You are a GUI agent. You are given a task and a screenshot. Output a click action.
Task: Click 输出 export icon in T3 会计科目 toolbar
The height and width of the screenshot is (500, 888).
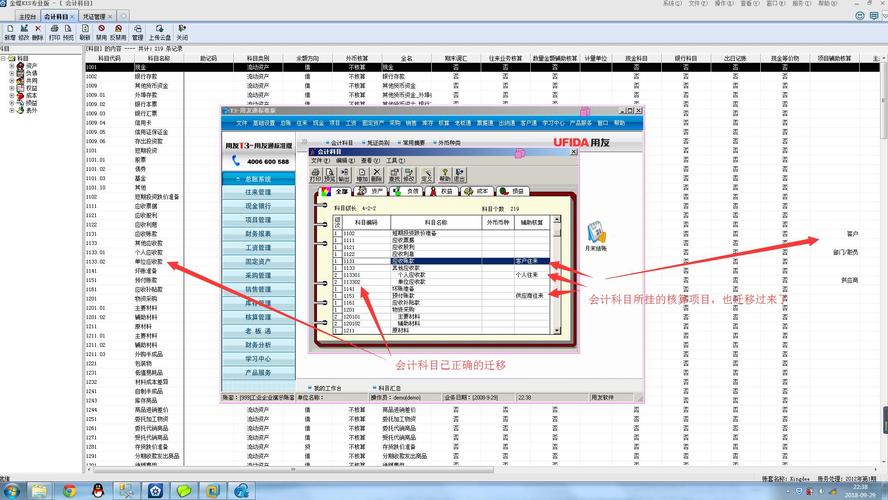(344, 175)
